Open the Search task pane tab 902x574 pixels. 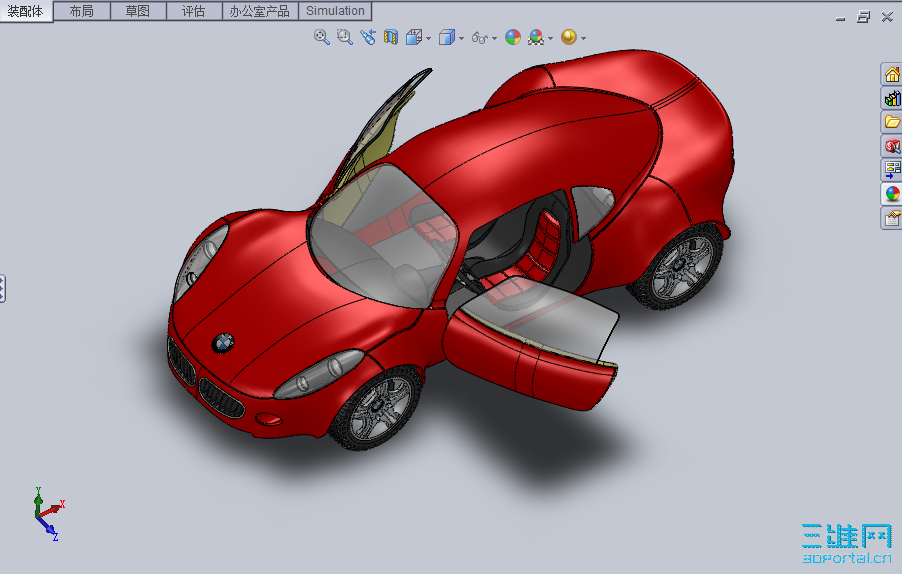(891, 146)
